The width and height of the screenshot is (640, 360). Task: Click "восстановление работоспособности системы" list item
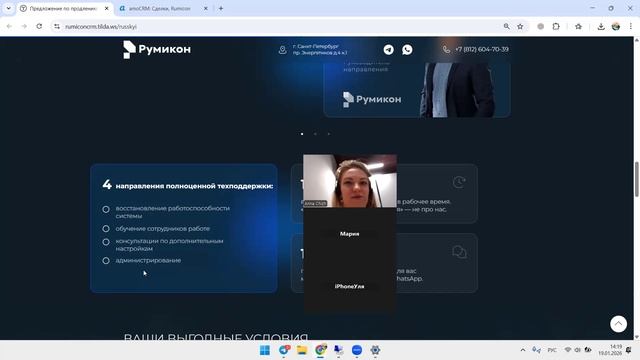click(x=173, y=212)
